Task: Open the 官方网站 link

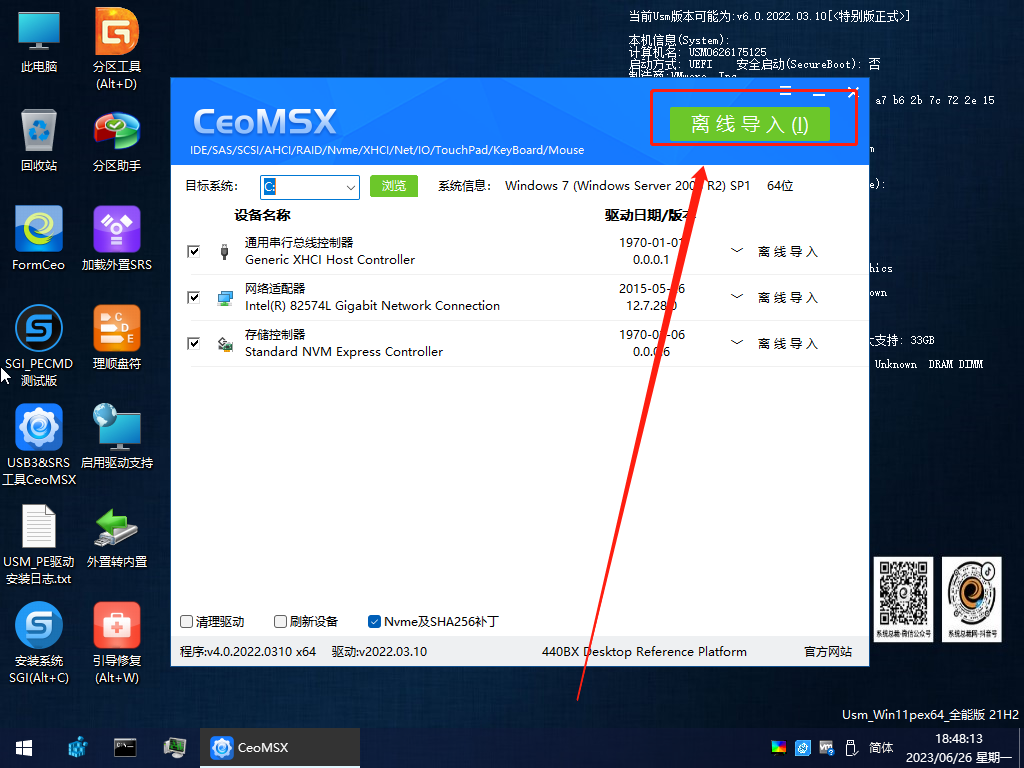Action: coord(828,652)
